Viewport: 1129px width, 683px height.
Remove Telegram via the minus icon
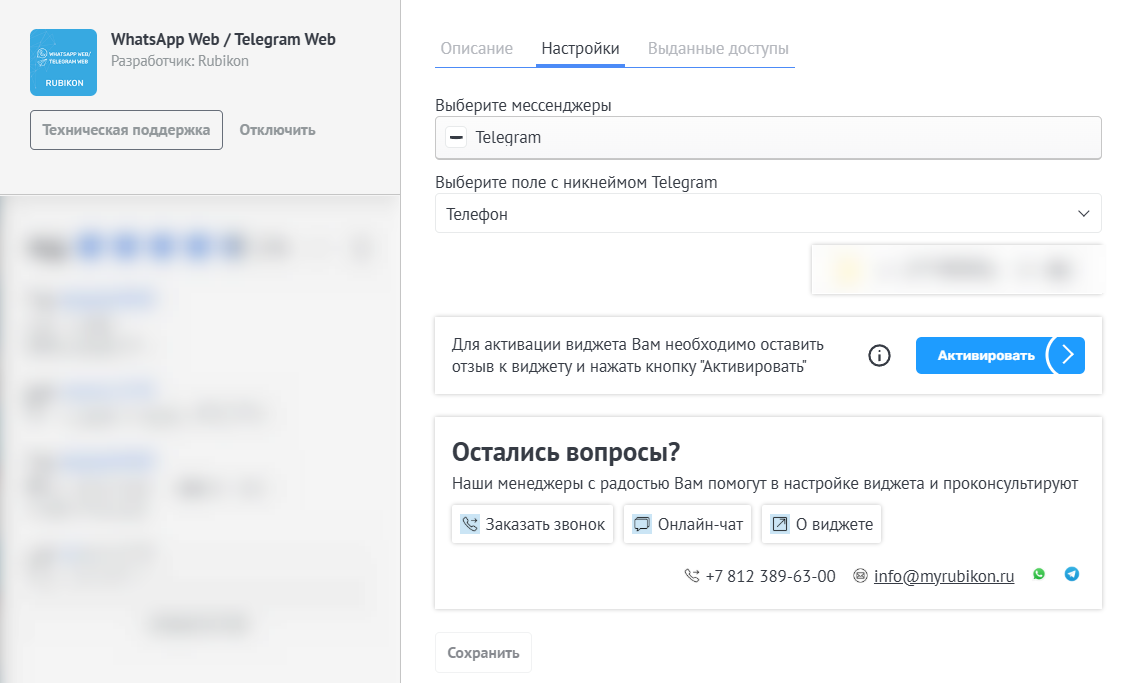456,137
